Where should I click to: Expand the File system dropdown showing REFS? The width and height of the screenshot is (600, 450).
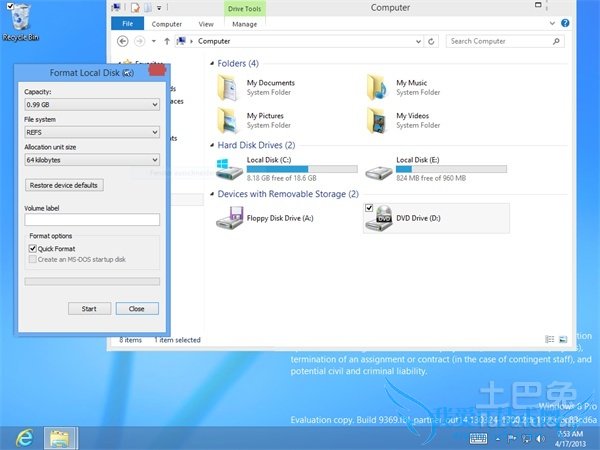pyautogui.click(x=92, y=132)
